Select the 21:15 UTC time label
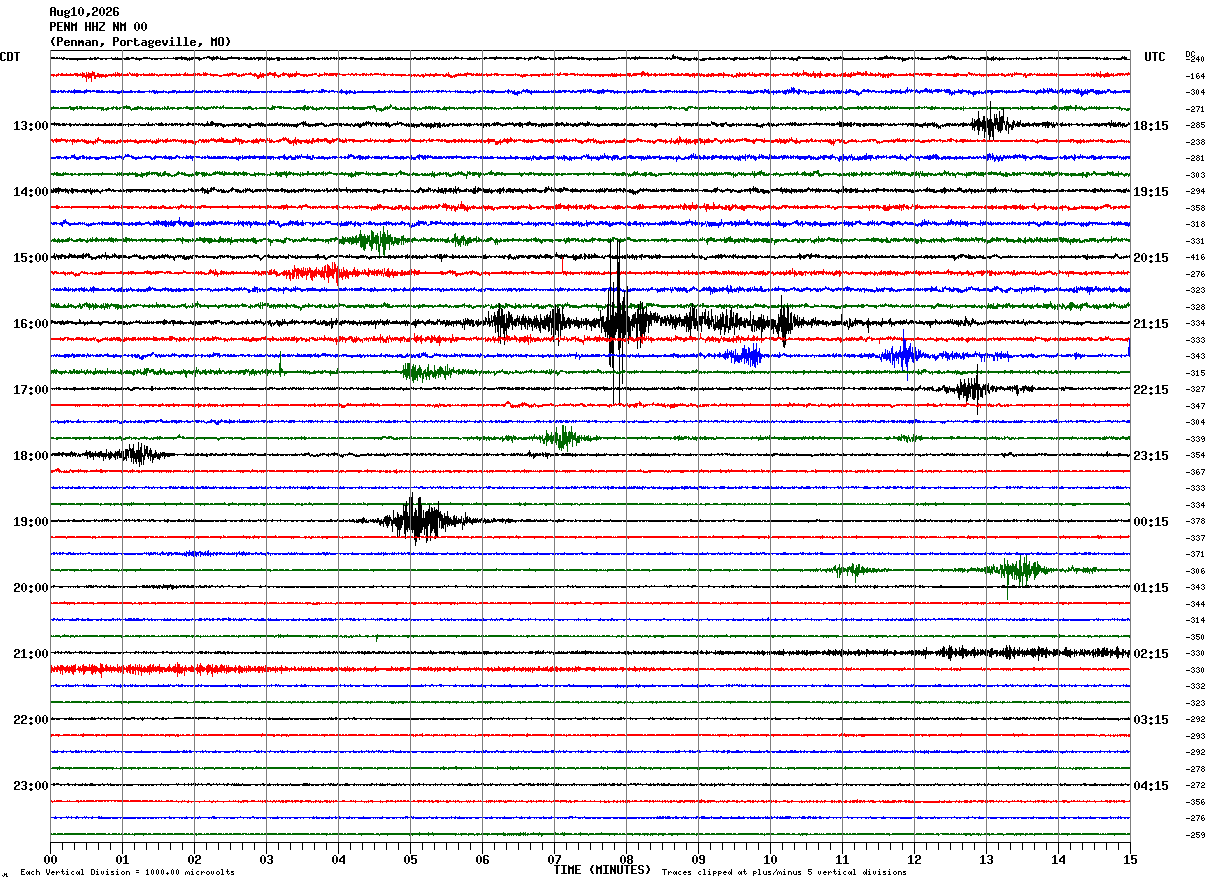The width and height of the screenshot is (1210, 886). point(1151,324)
